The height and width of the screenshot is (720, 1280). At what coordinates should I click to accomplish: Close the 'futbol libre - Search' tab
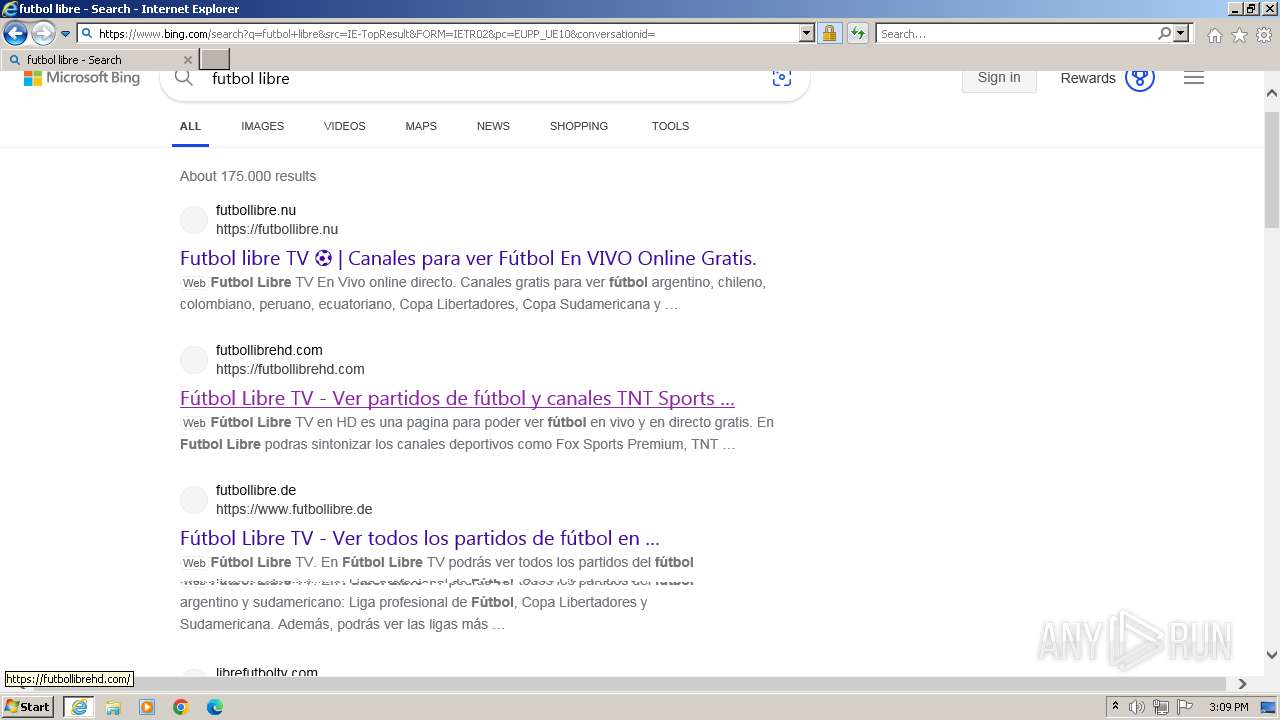tap(187, 60)
